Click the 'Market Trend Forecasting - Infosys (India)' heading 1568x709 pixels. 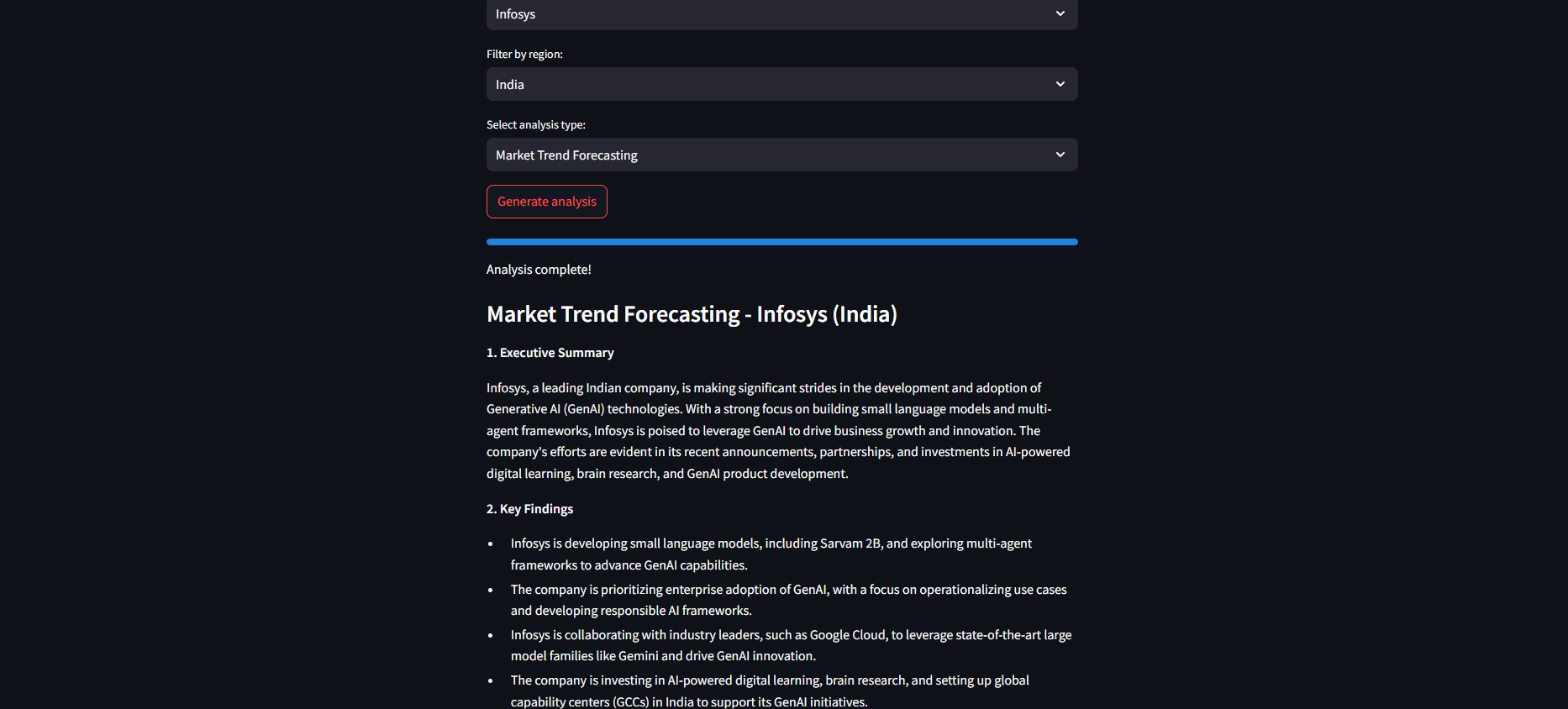692,314
